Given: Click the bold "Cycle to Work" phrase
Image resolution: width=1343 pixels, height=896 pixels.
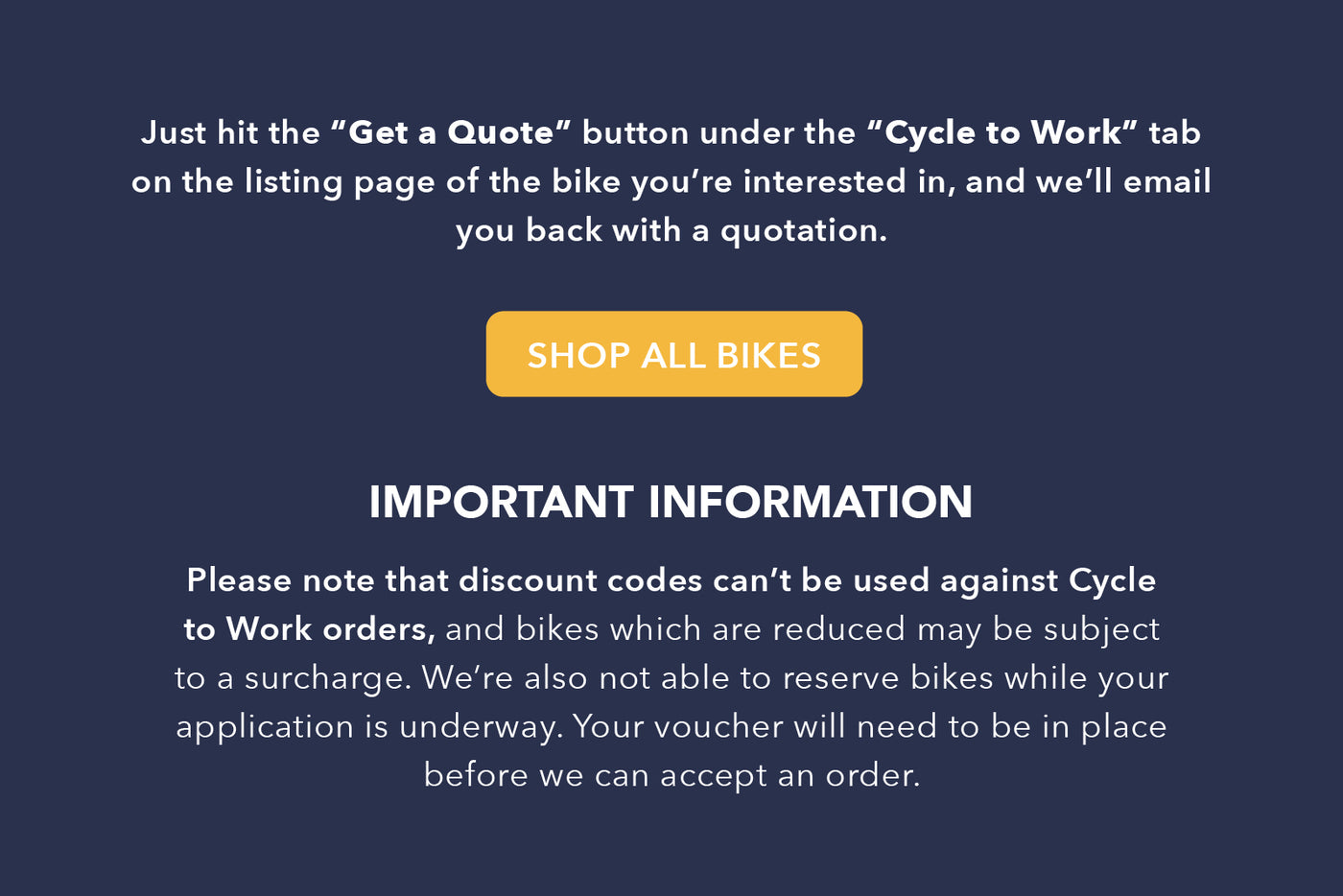Looking at the screenshot, I should 1002,132.
